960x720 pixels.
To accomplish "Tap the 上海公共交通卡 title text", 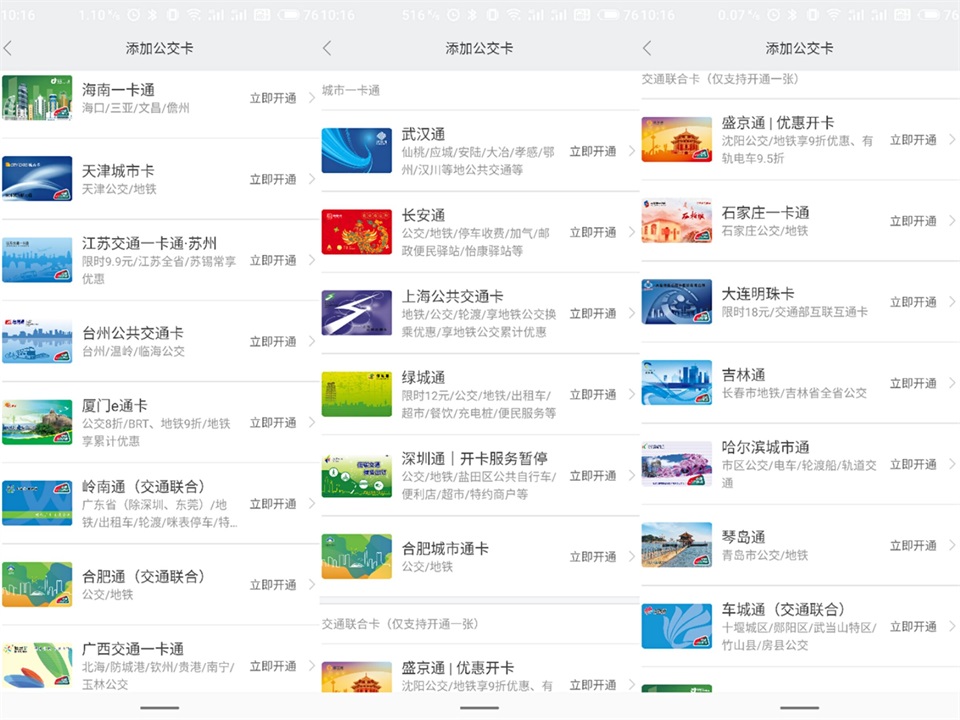I will [452, 296].
